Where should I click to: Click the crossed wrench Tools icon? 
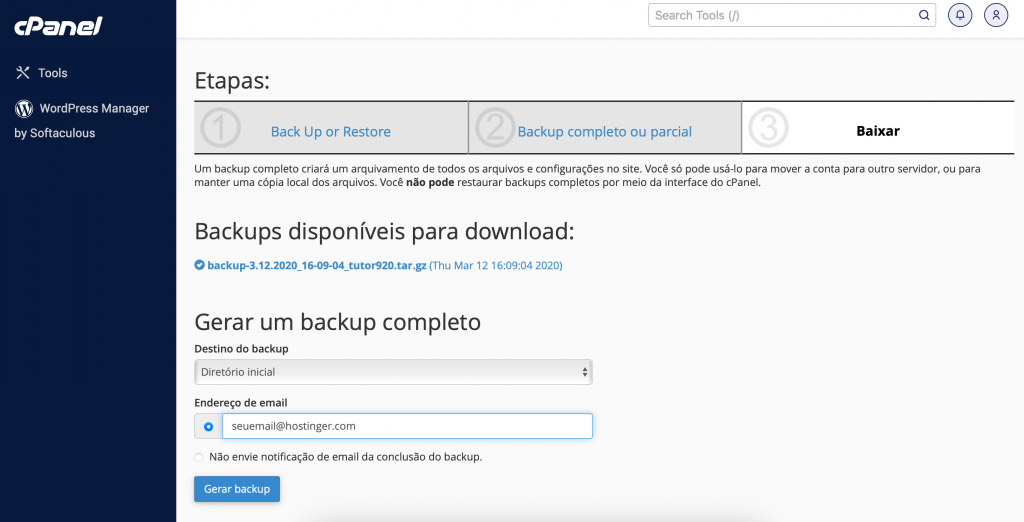pyautogui.click(x=23, y=73)
